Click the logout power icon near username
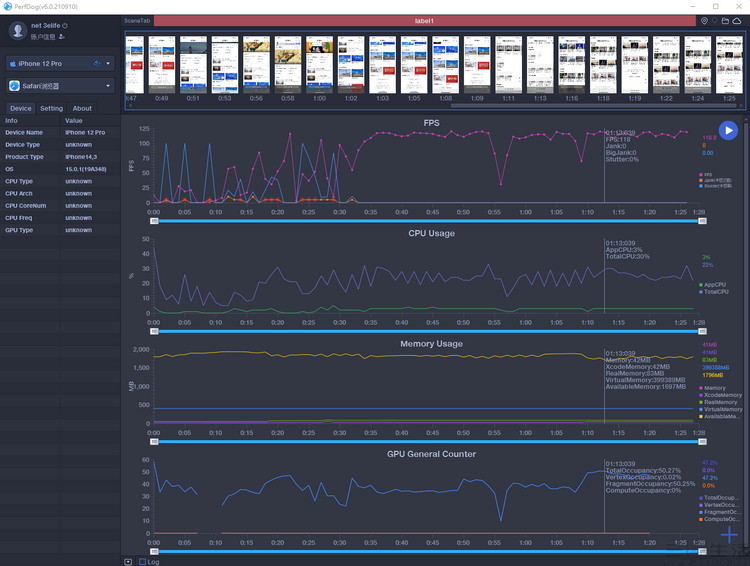This screenshot has width=750, height=566. click(x=65, y=25)
